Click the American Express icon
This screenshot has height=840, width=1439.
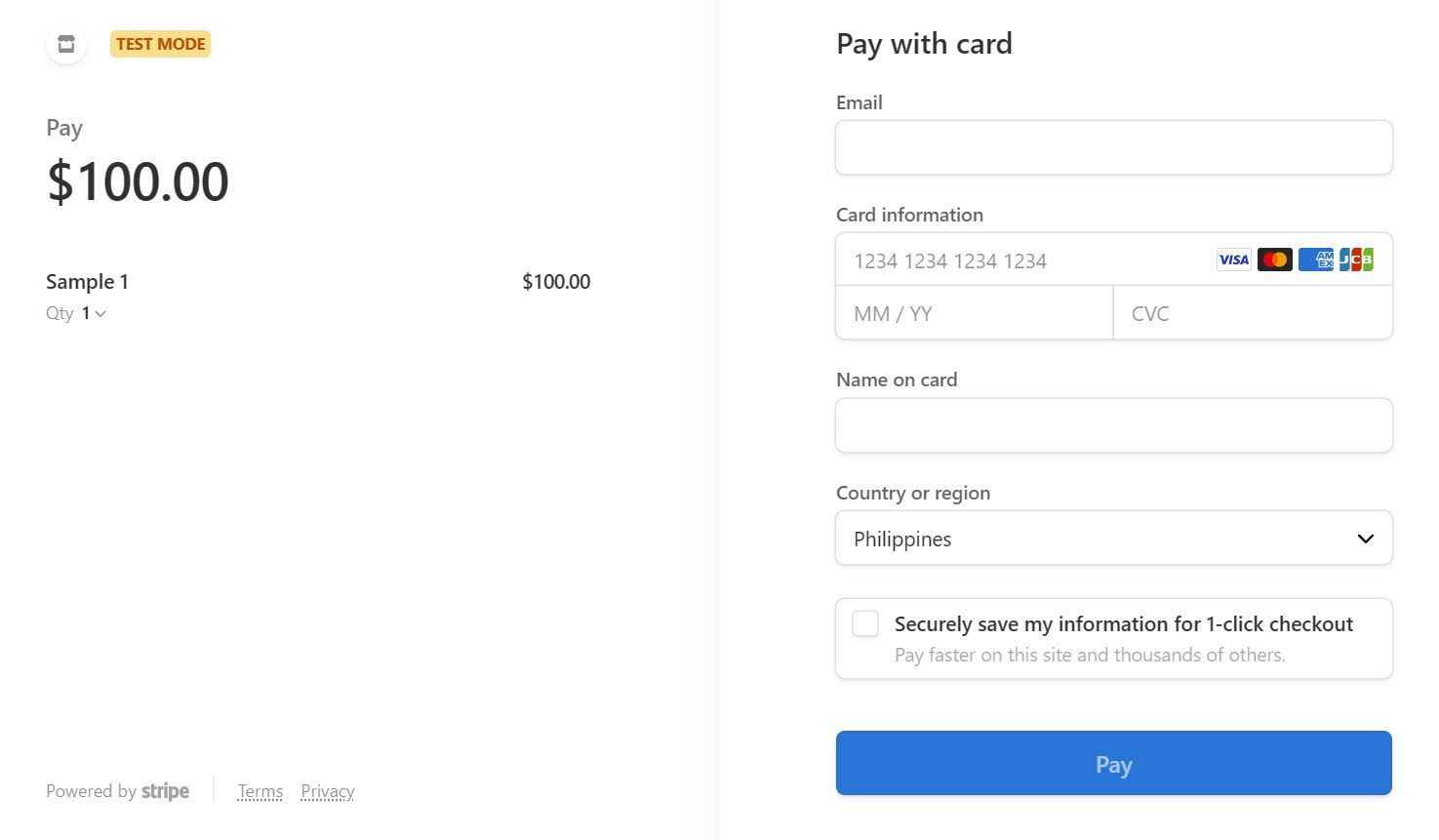click(1315, 260)
